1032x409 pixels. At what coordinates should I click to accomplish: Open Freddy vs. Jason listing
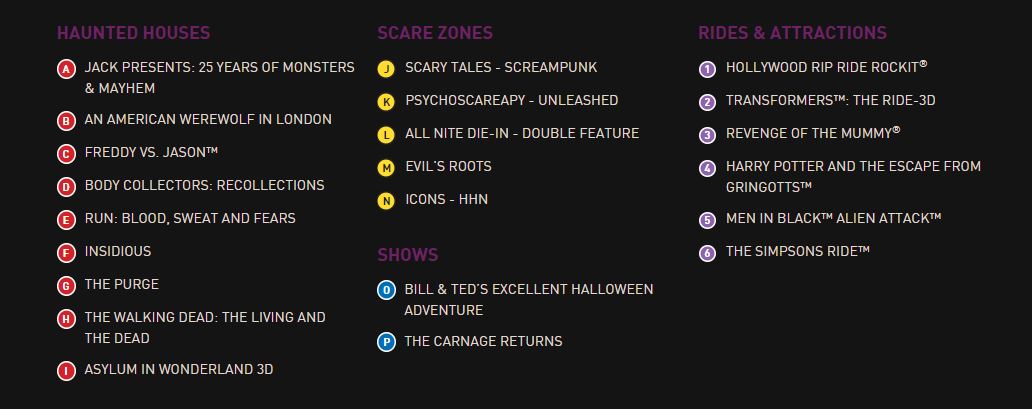click(x=151, y=153)
